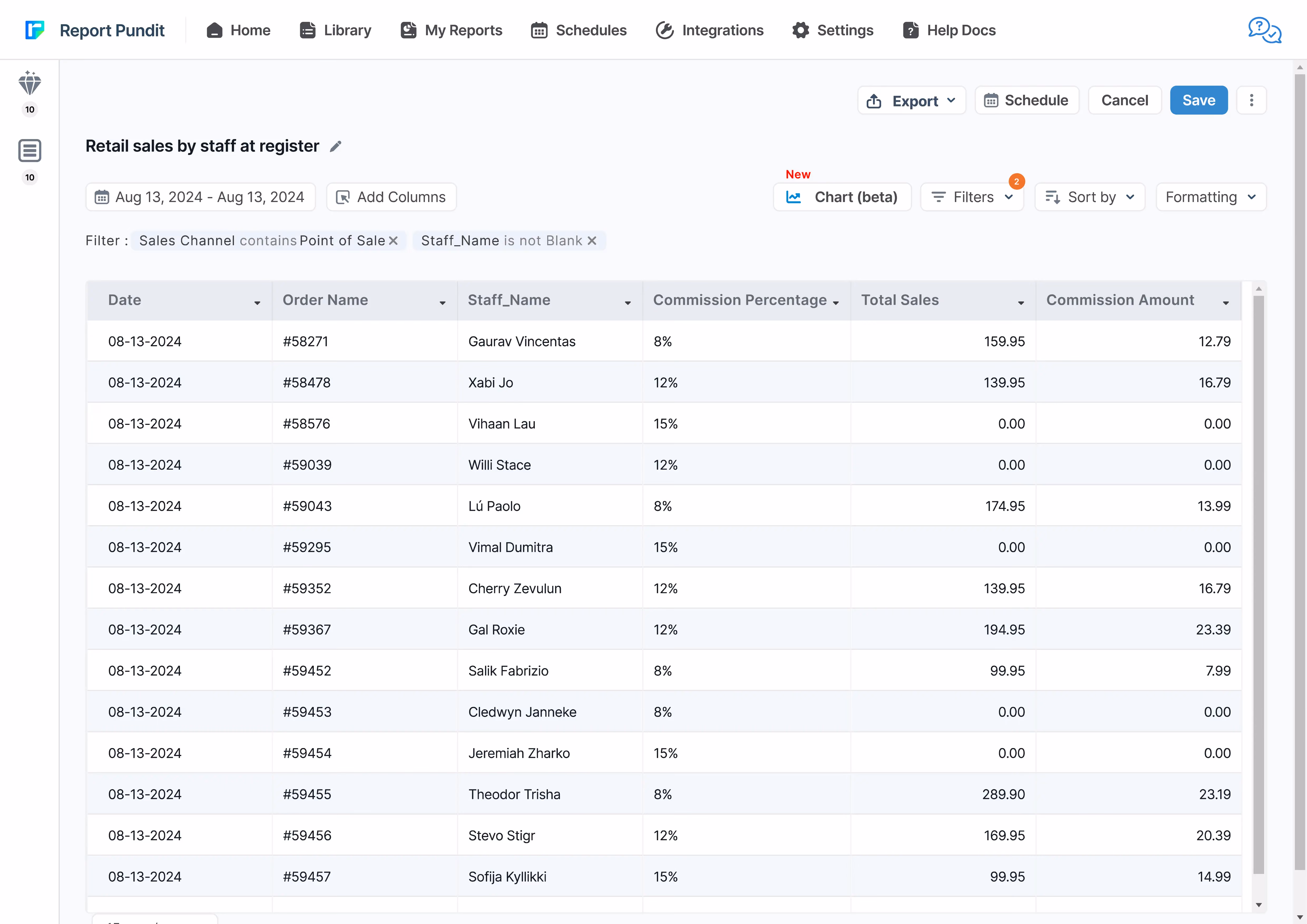Edit report title with pencil icon
Screen dimensions: 1307x924
pyautogui.click(x=336, y=147)
